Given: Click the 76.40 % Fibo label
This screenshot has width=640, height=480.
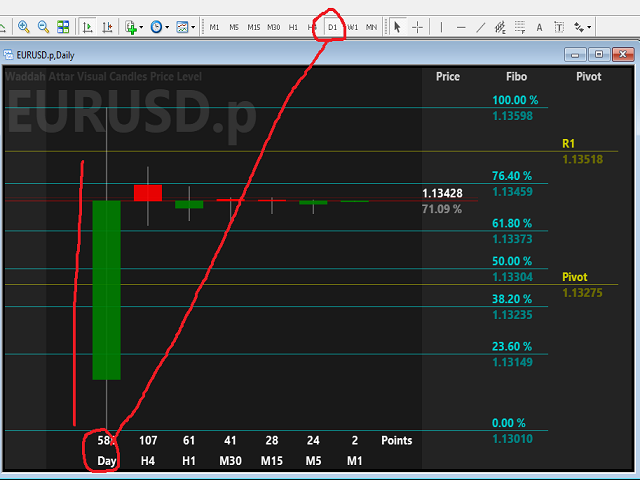Looking at the screenshot, I should [x=512, y=176].
